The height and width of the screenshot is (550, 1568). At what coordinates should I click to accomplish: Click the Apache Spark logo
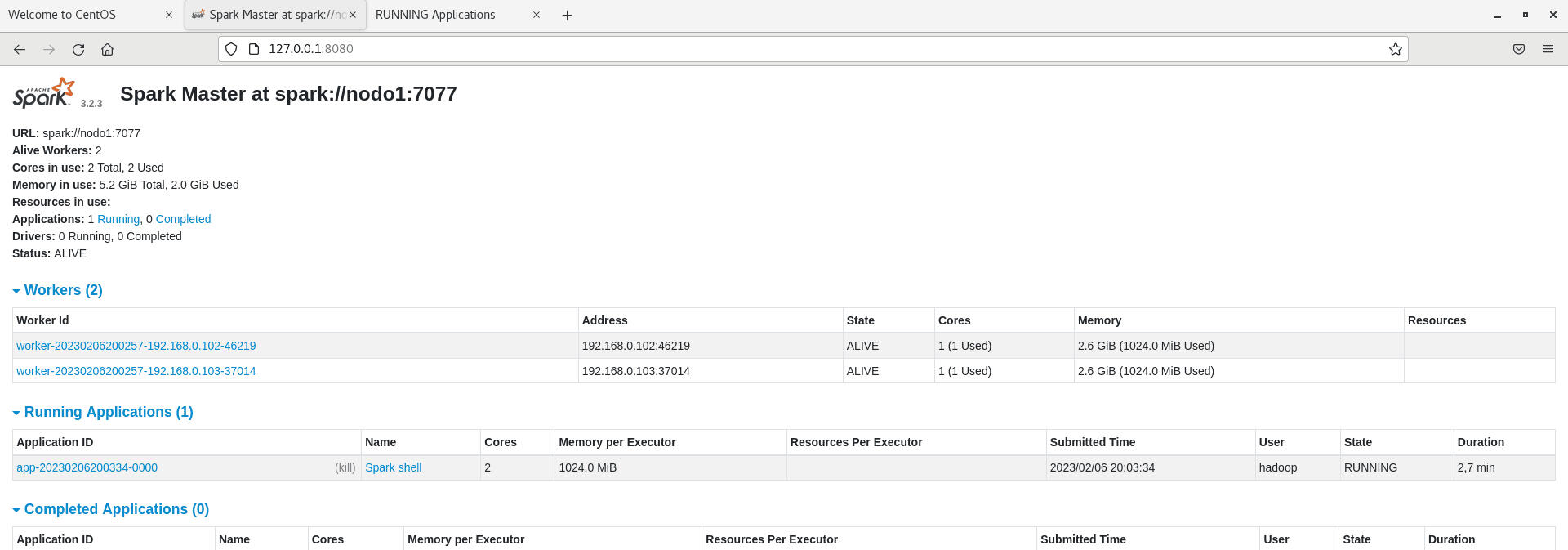(x=44, y=93)
